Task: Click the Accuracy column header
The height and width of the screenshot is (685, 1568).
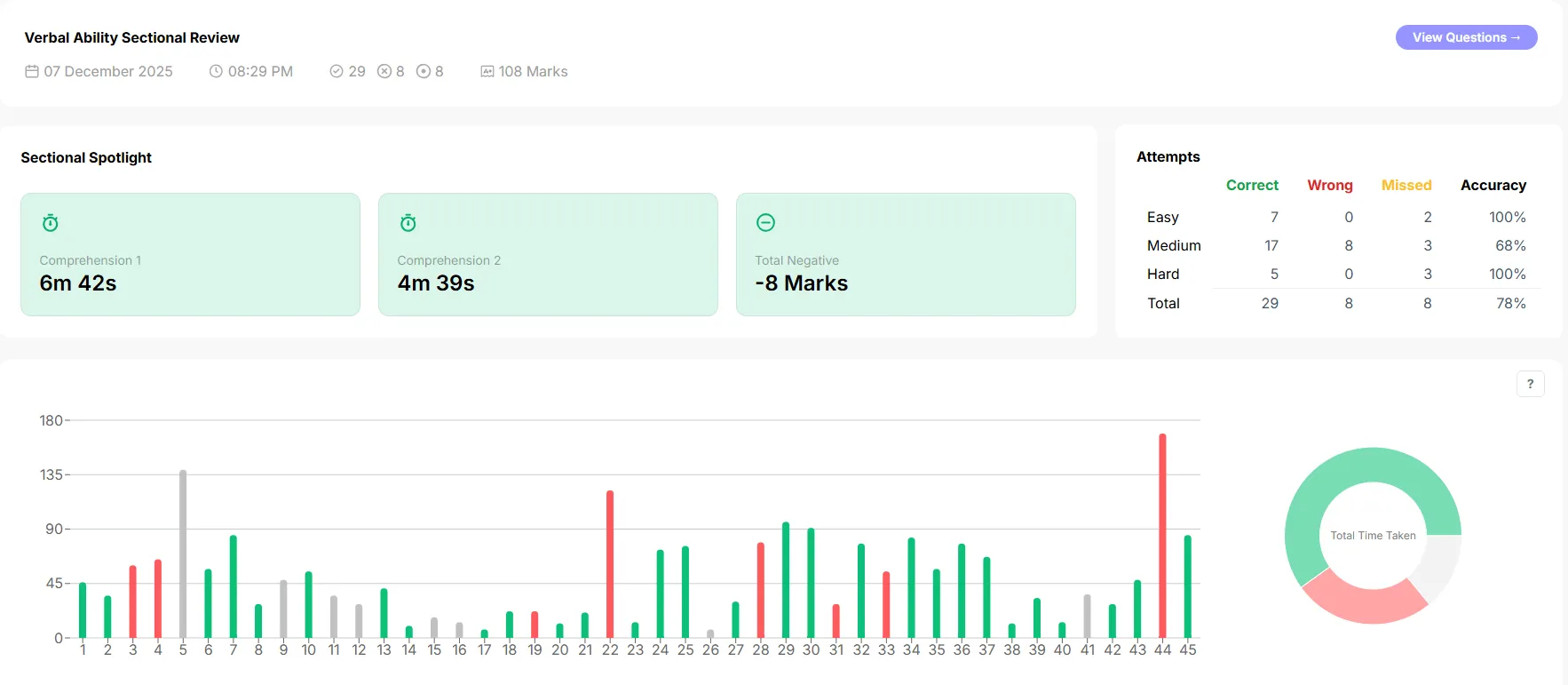Action: (1493, 185)
